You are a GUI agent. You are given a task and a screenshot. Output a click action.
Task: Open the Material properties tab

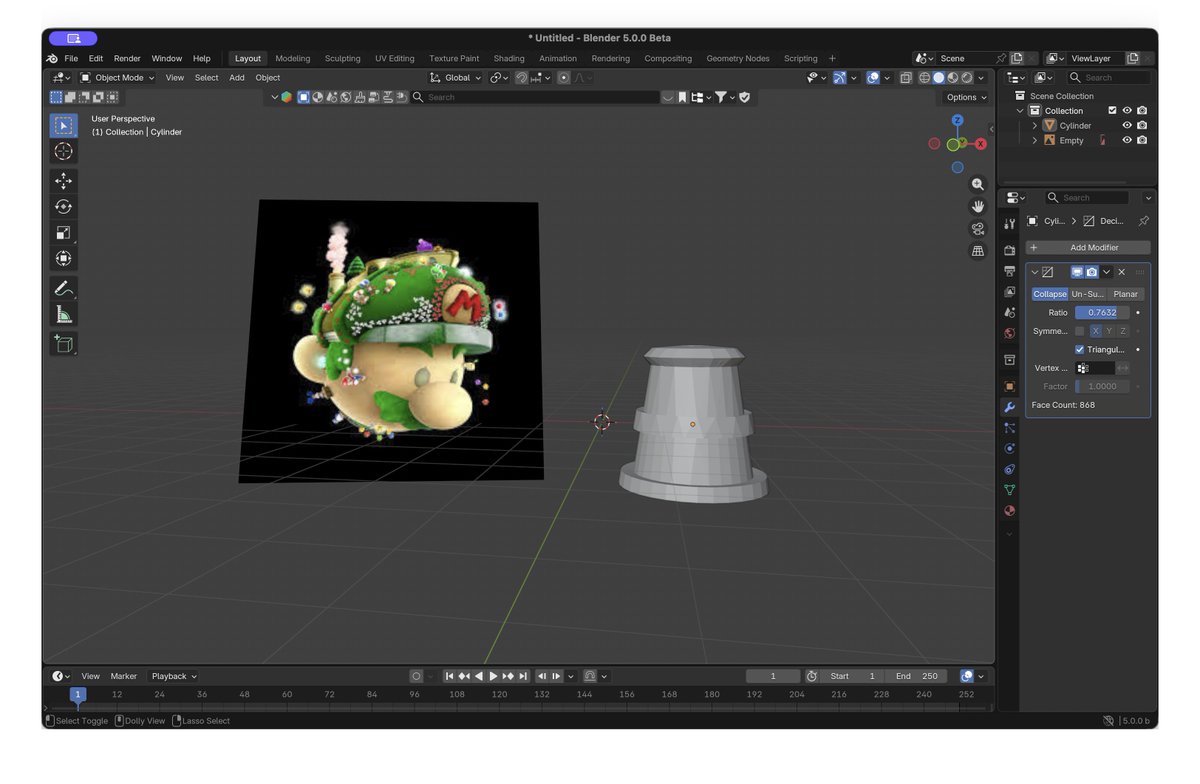(1009, 511)
